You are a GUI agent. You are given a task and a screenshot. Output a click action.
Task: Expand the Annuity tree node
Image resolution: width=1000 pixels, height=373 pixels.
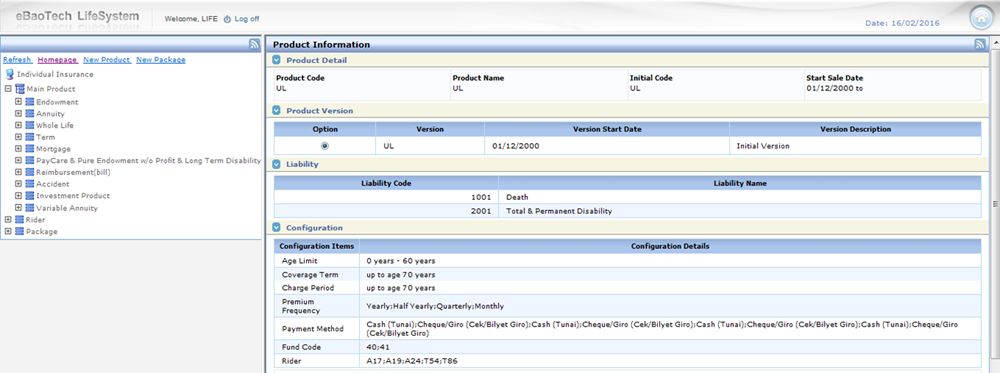18,113
